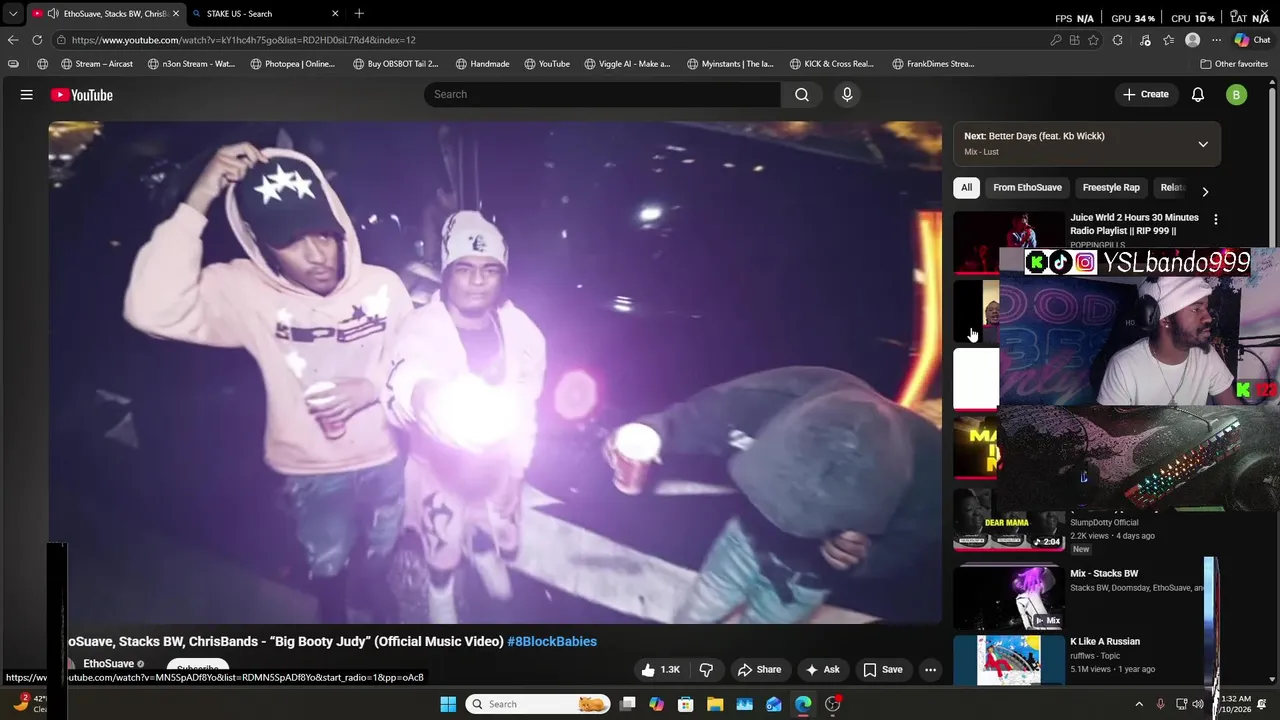The image size is (1280, 720).
Task: Start voice search with the microphone icon
Action: click(x=847, y=94)
